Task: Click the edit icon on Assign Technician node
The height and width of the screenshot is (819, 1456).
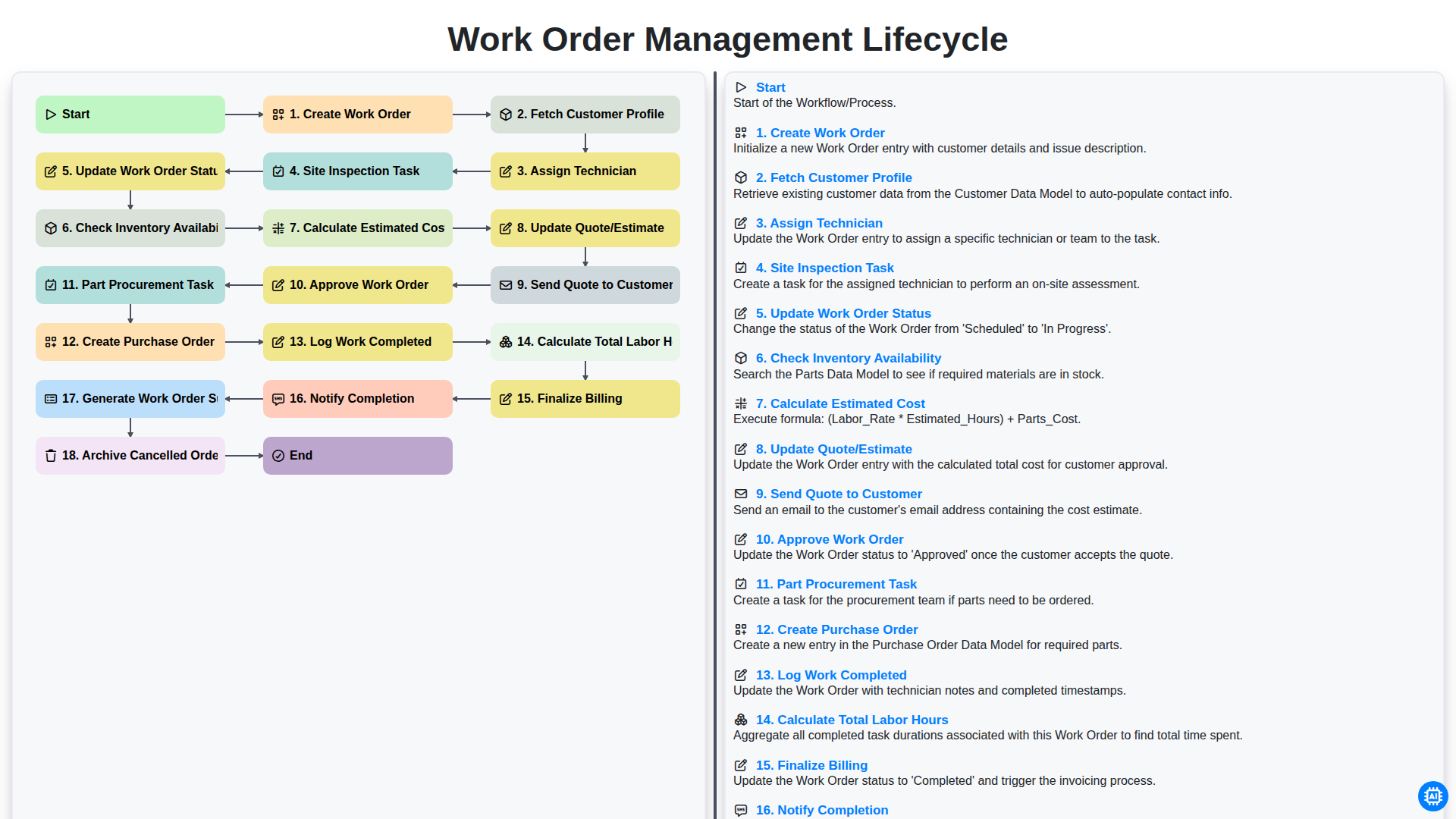Action: pyautogui.click(x=506, y=171)
